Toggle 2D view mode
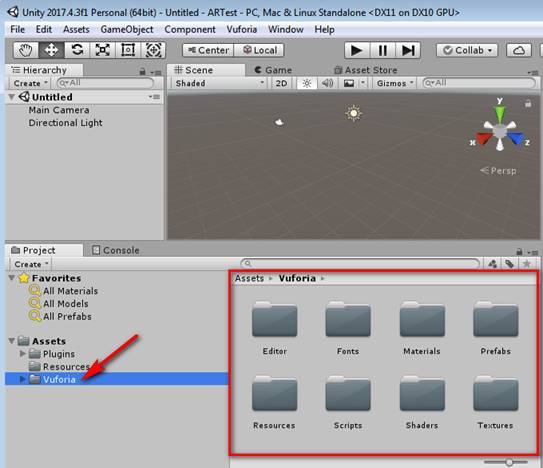543x468 pixels. [281, 83]
